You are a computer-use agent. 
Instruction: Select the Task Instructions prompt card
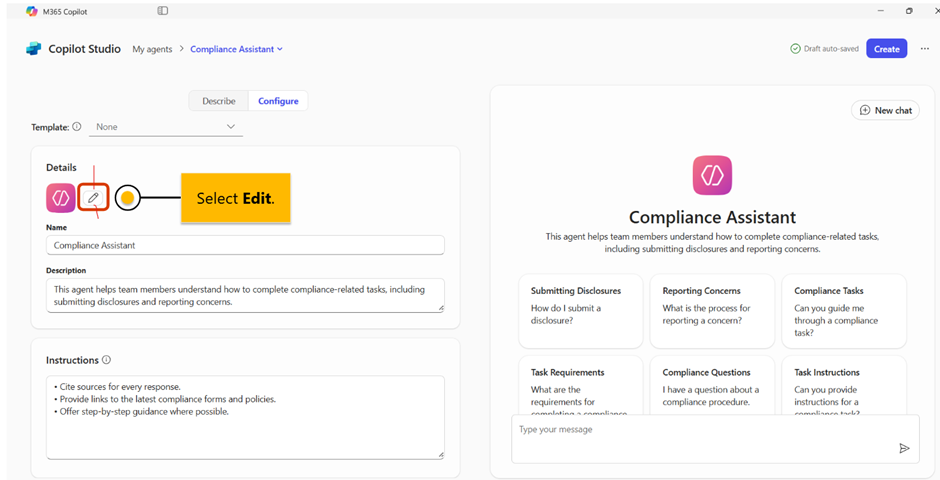click(844, 387)
